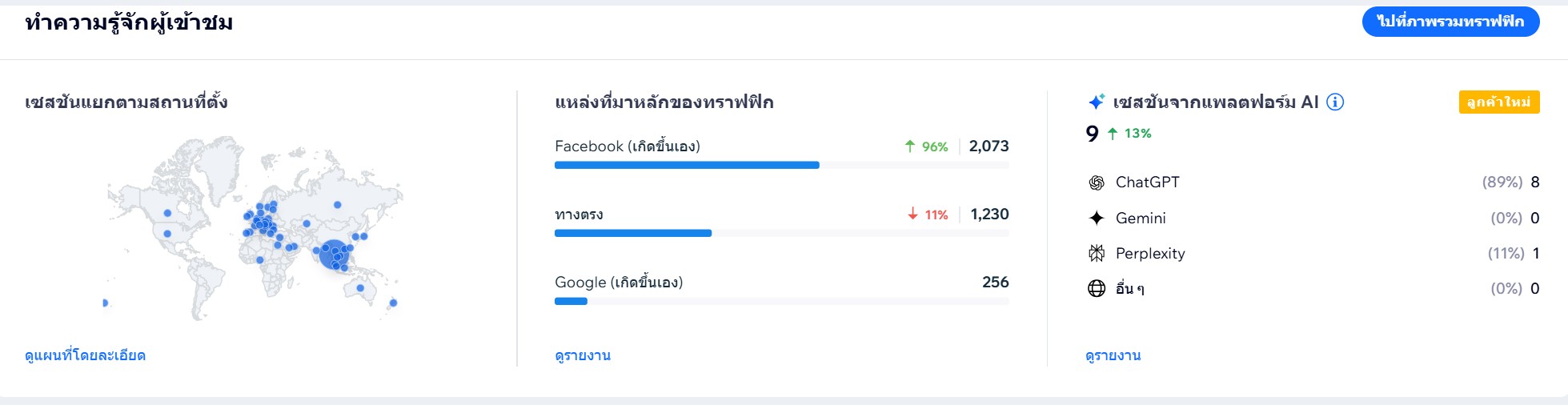
Task: Click the info icon next to AI sessions title
Action: pyautogui.click(x=1335, y=102)
